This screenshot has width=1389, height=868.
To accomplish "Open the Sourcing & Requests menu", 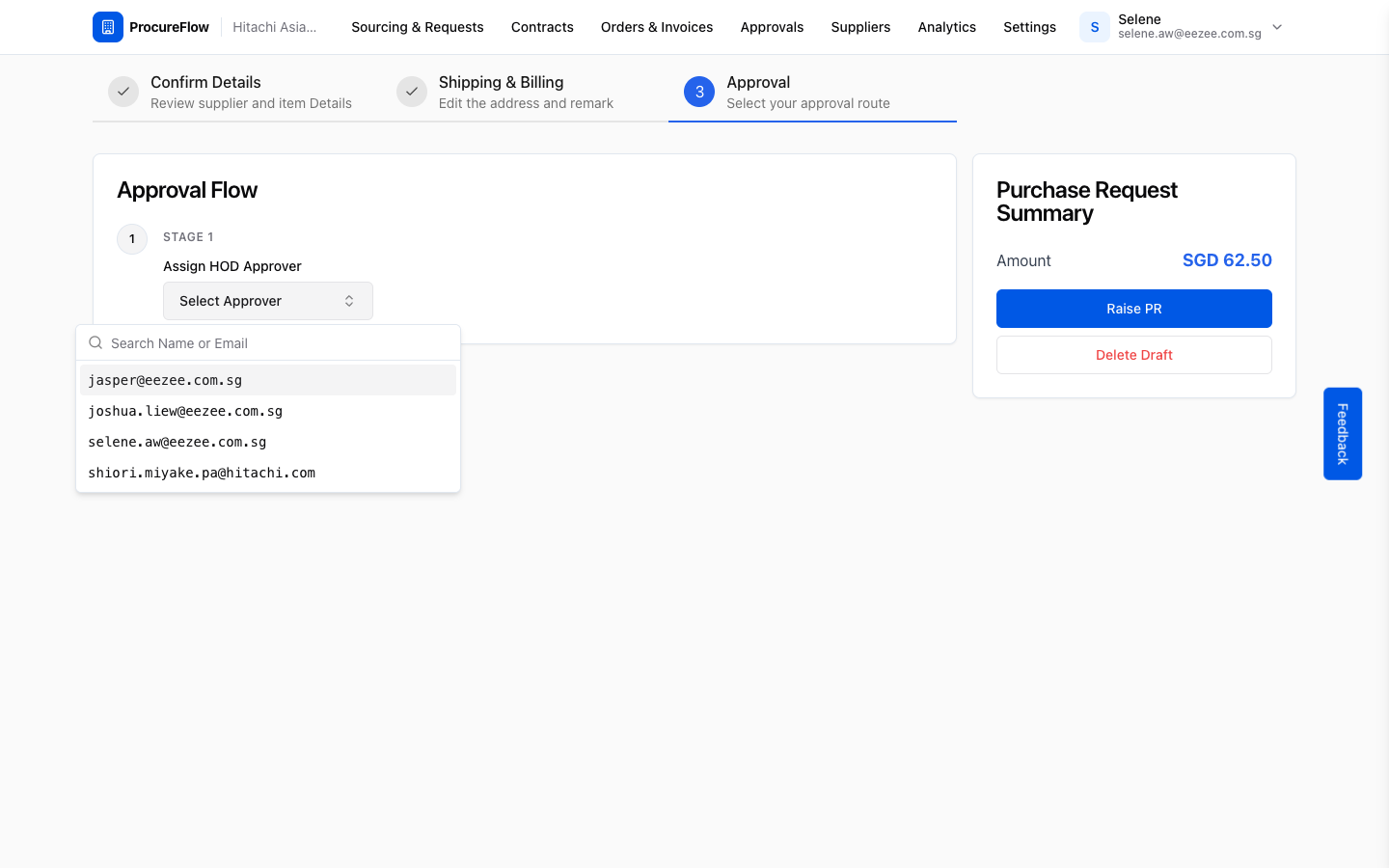I will 418,27.
